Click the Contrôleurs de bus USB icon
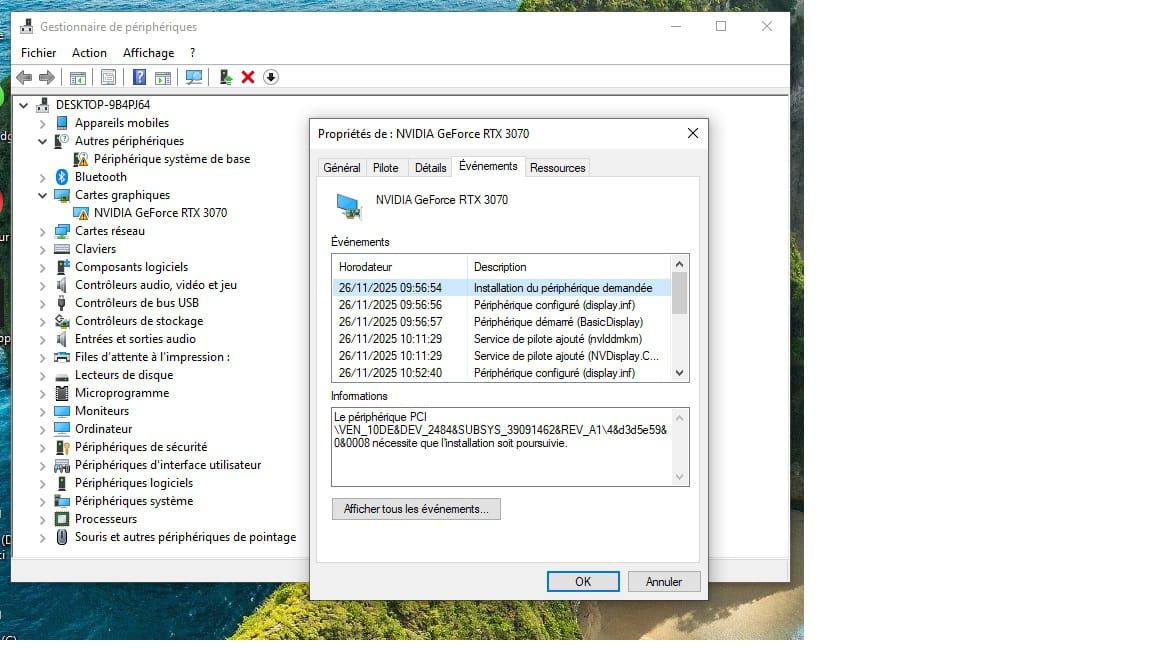The image size is (1152, 648). pyautogui.click(x=62, y=303)
